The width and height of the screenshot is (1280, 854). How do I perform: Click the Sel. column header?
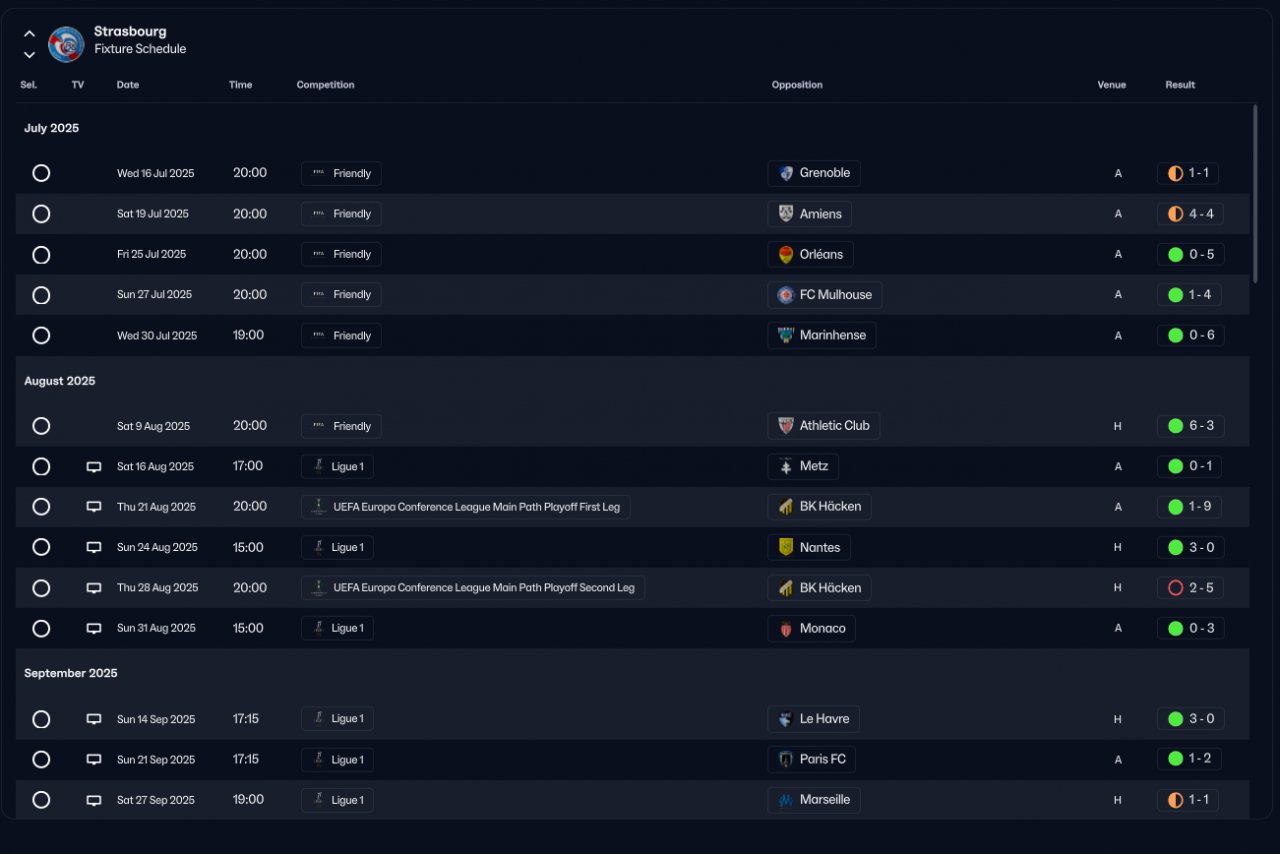pos(29,85)
